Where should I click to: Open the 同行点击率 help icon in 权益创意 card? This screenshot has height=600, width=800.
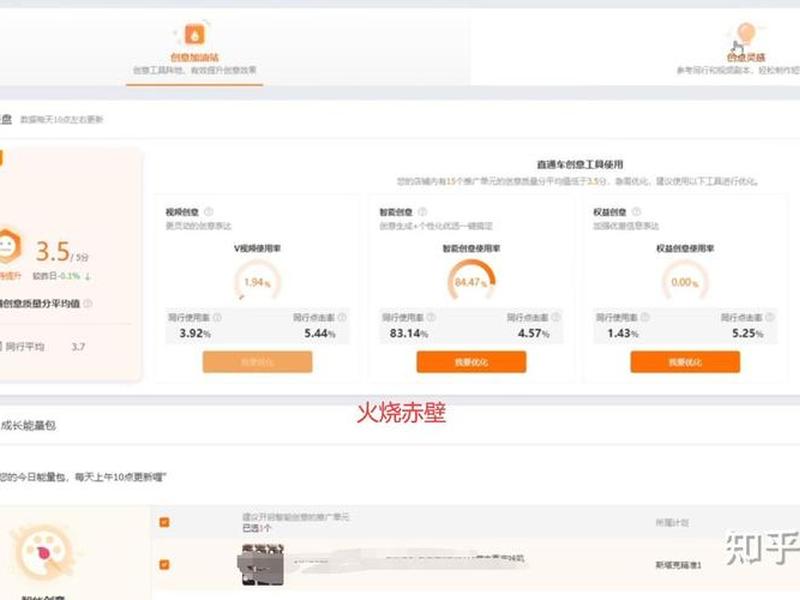click(x=769, y=317)
